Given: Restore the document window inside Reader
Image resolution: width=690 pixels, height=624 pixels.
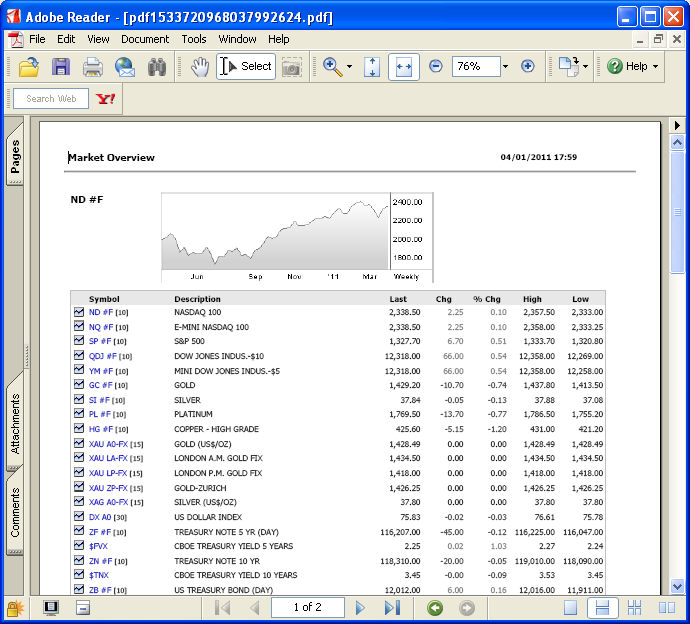Looking at the screenshot, I should point(658,40).
